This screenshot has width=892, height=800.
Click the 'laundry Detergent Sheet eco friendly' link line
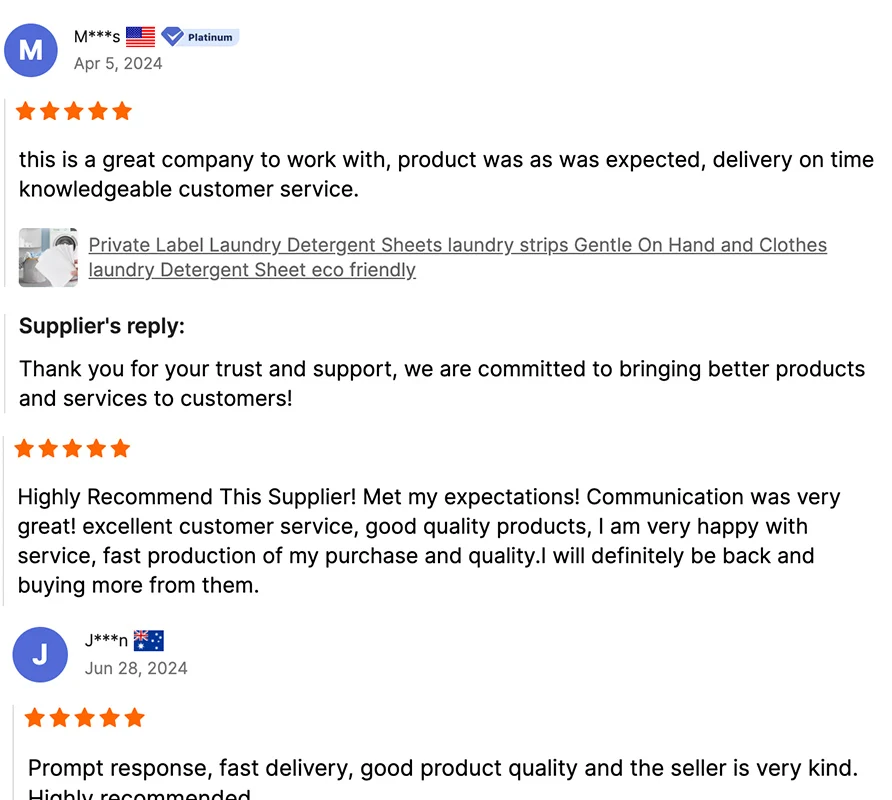(x=252, y=270)
